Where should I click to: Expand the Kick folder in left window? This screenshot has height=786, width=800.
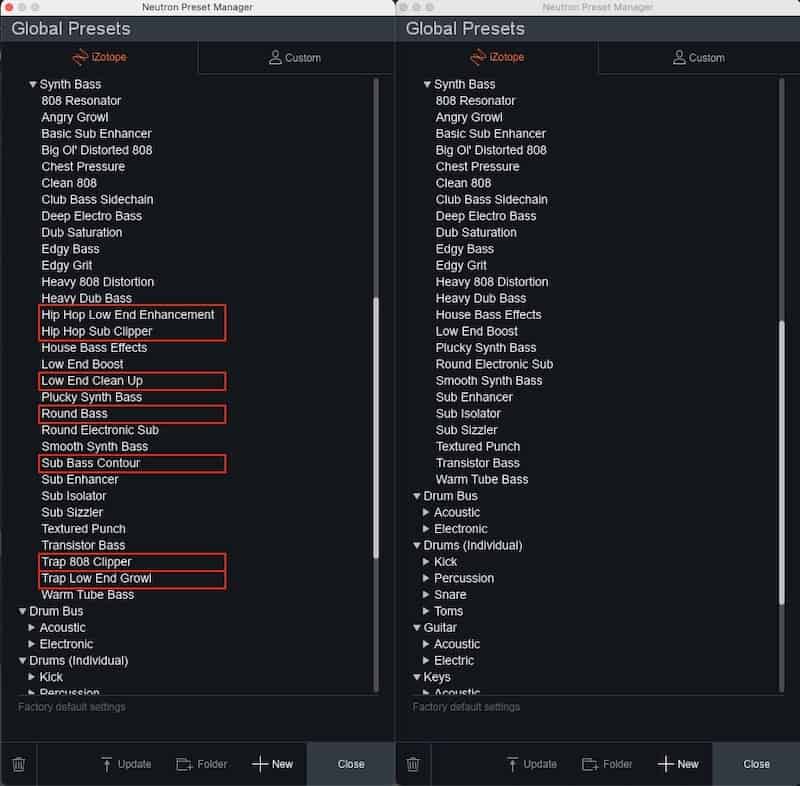[x=32, y=676]
